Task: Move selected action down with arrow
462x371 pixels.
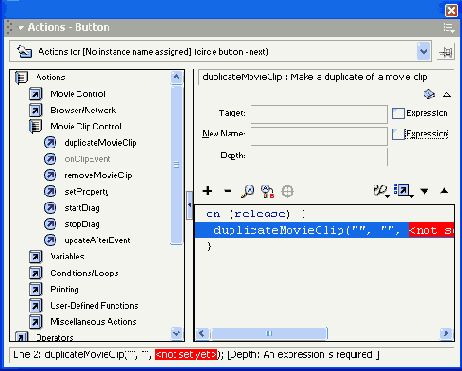Action: [424, 191]
